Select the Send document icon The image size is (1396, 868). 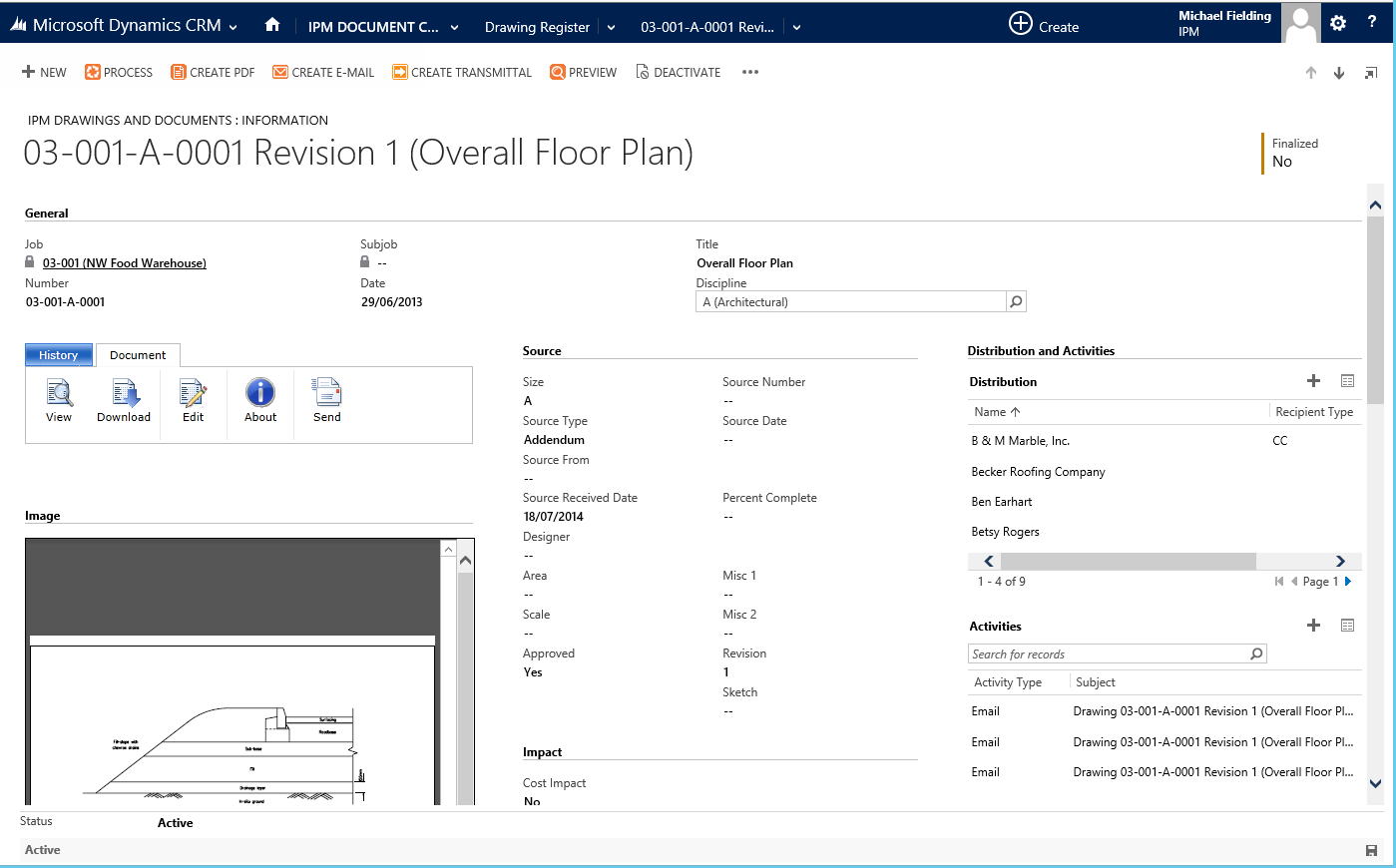(x=326, y=399)
